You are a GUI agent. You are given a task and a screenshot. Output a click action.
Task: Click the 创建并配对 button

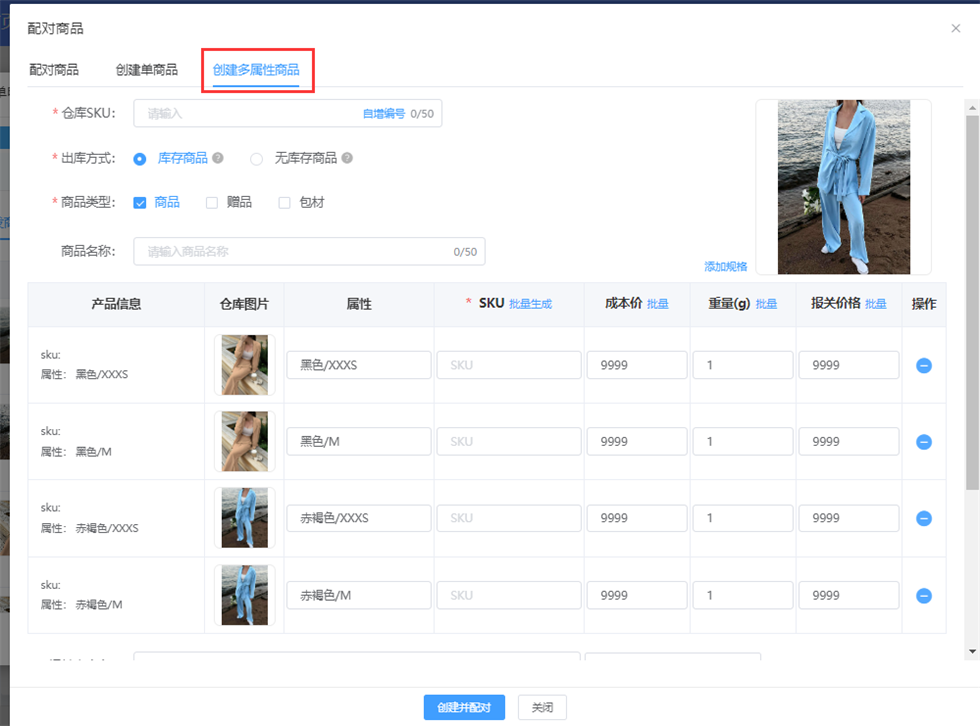[x=464, y=707]
